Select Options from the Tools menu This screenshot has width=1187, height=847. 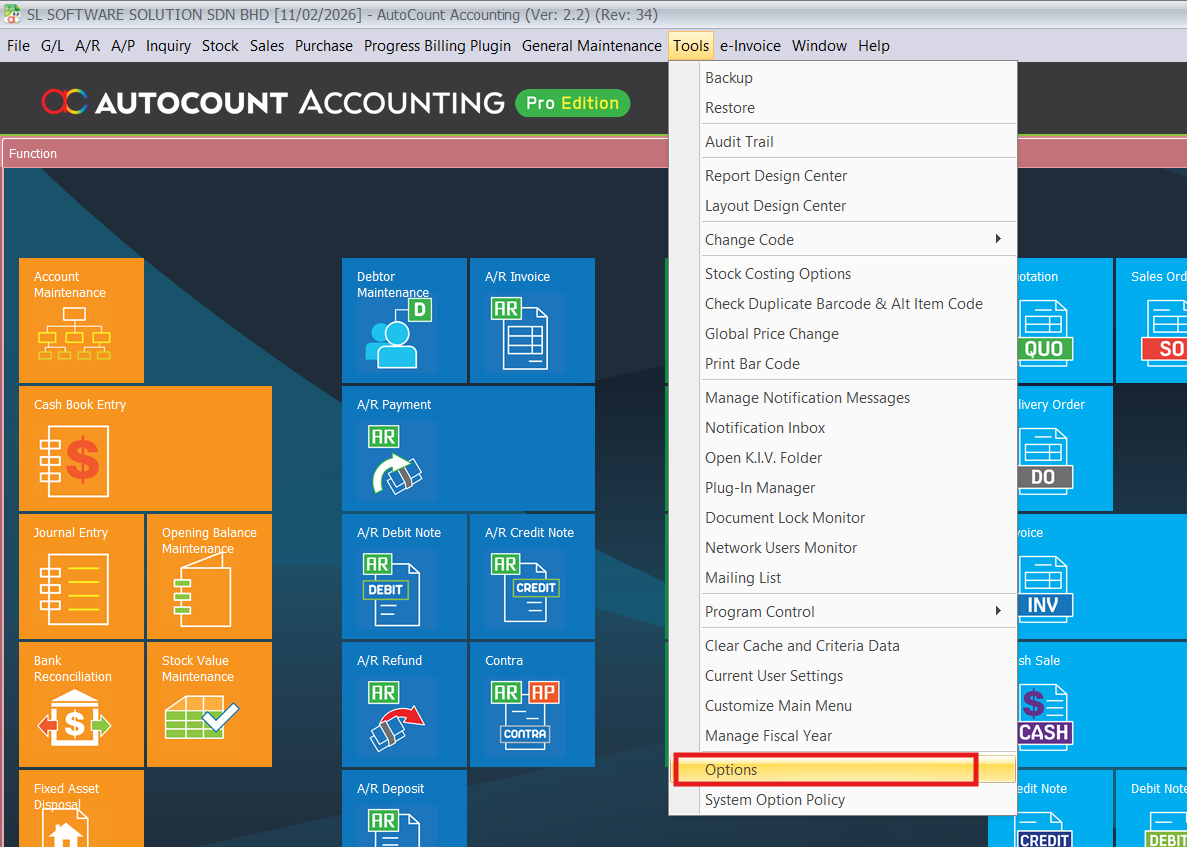(731, 770)
